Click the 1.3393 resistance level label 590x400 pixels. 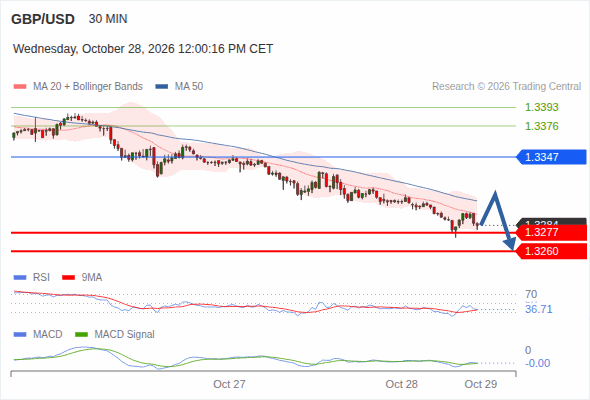point(542,107)
